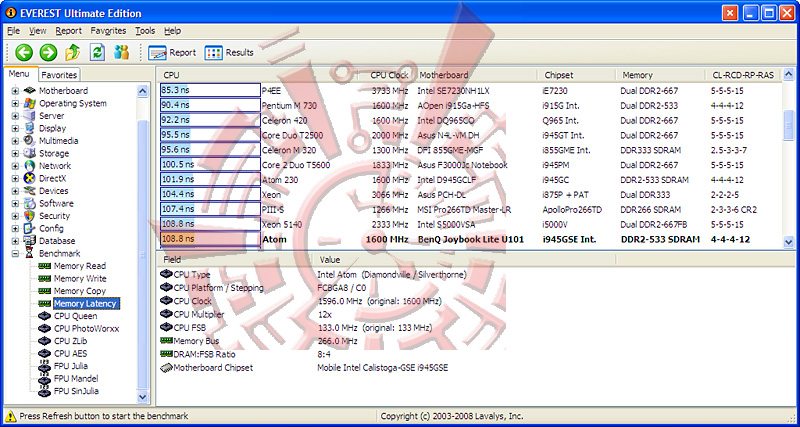Expand the Operating System tree node
This screenshot has width=800, height=427.
pyautogui.click(x=15, y=103)
